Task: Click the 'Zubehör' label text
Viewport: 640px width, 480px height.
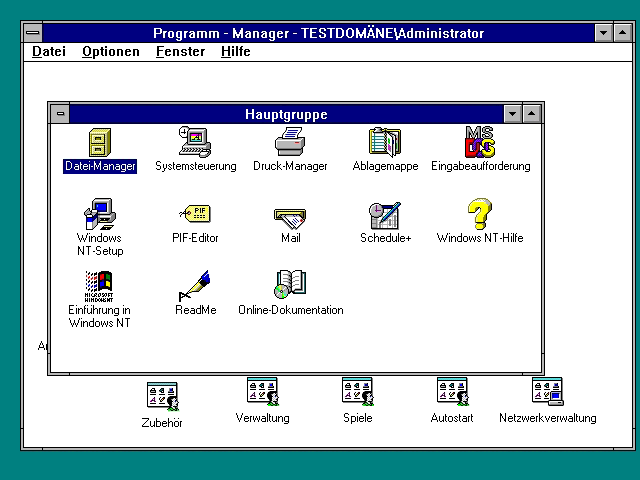Action: tap(162, 423)
